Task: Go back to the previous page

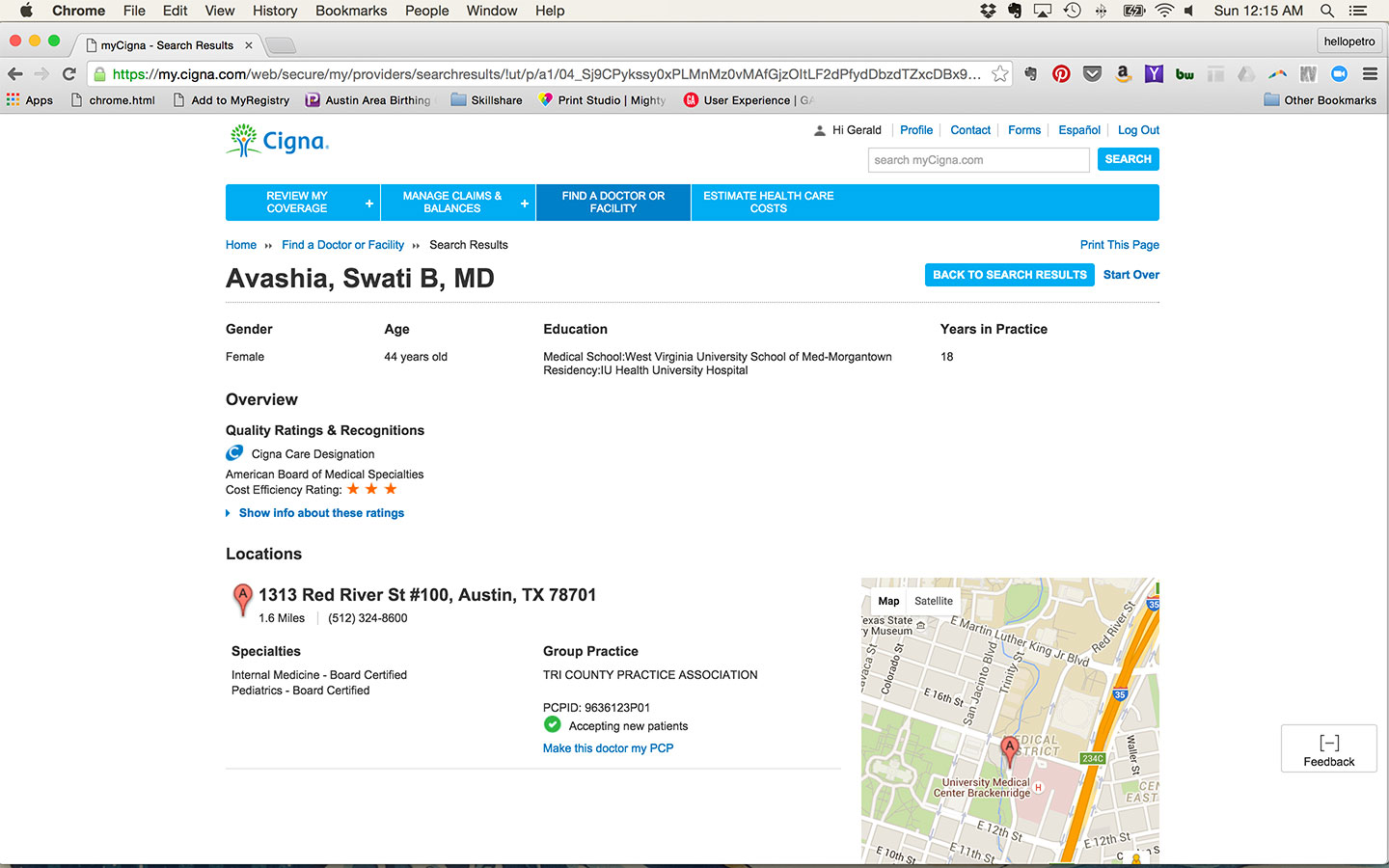Action: click(x=15, y=74)
